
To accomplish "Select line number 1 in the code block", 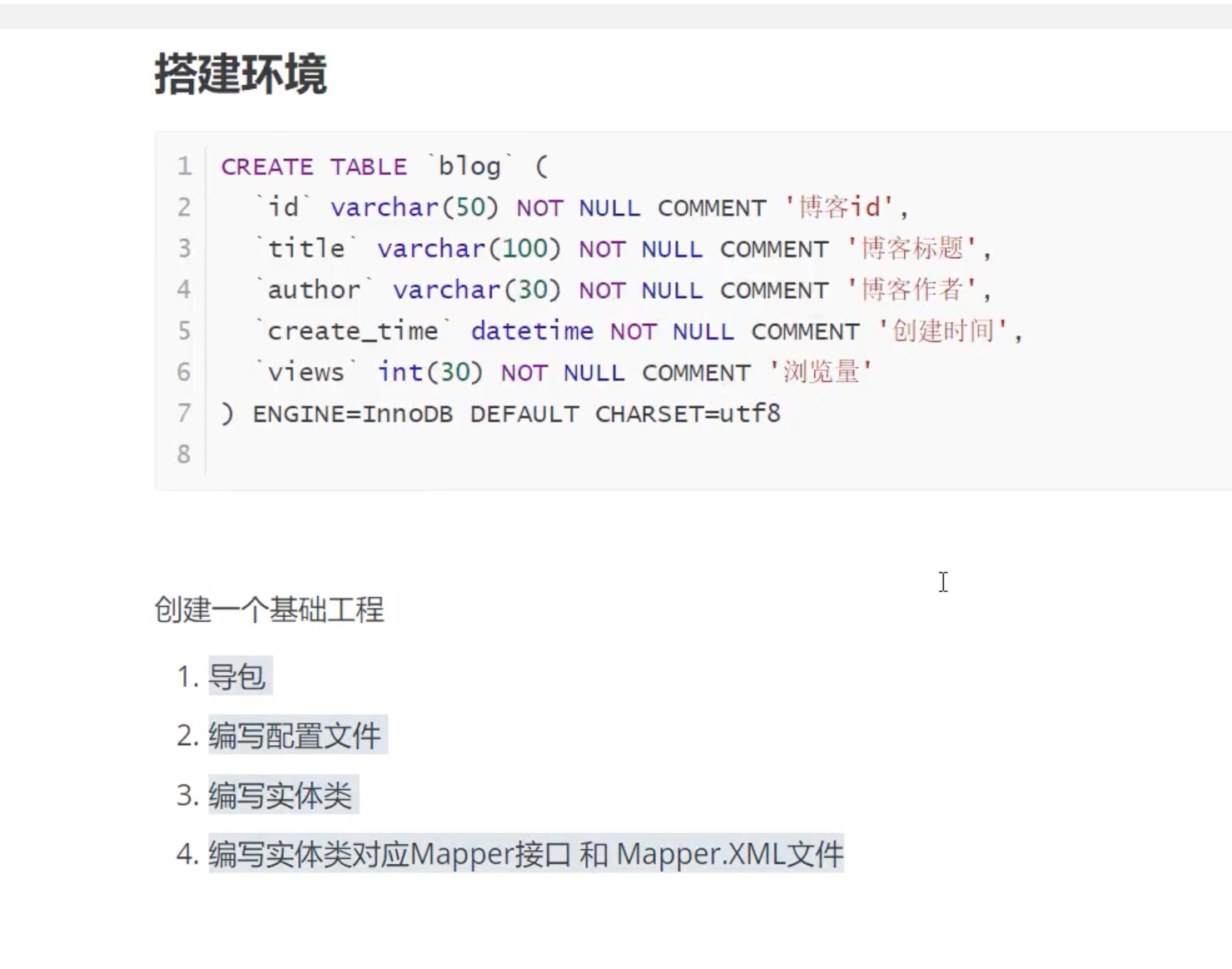I will coord(183,166).
